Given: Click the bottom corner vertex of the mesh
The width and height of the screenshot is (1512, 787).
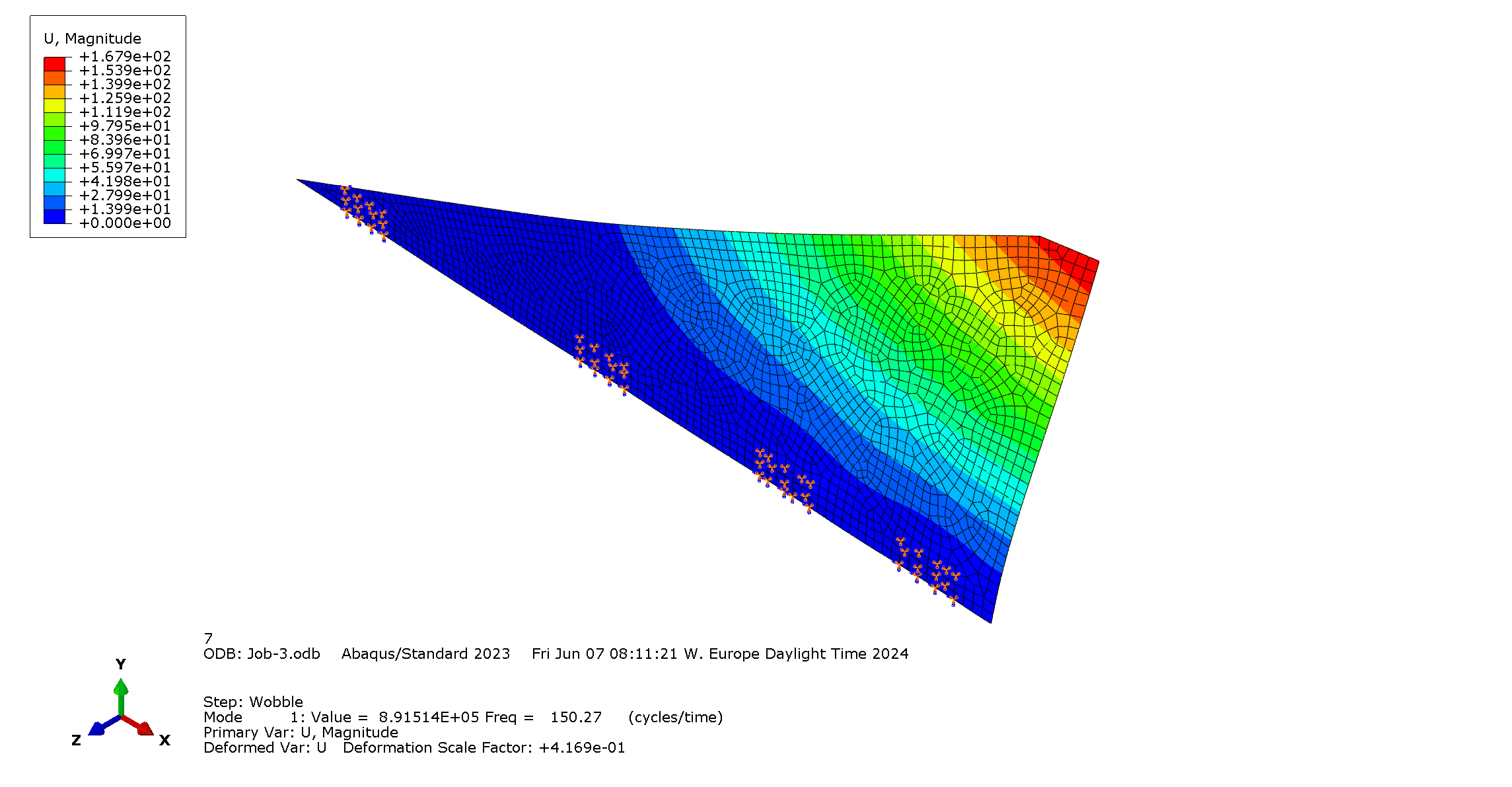Looking at the screenshot, I should coord(991,622).
